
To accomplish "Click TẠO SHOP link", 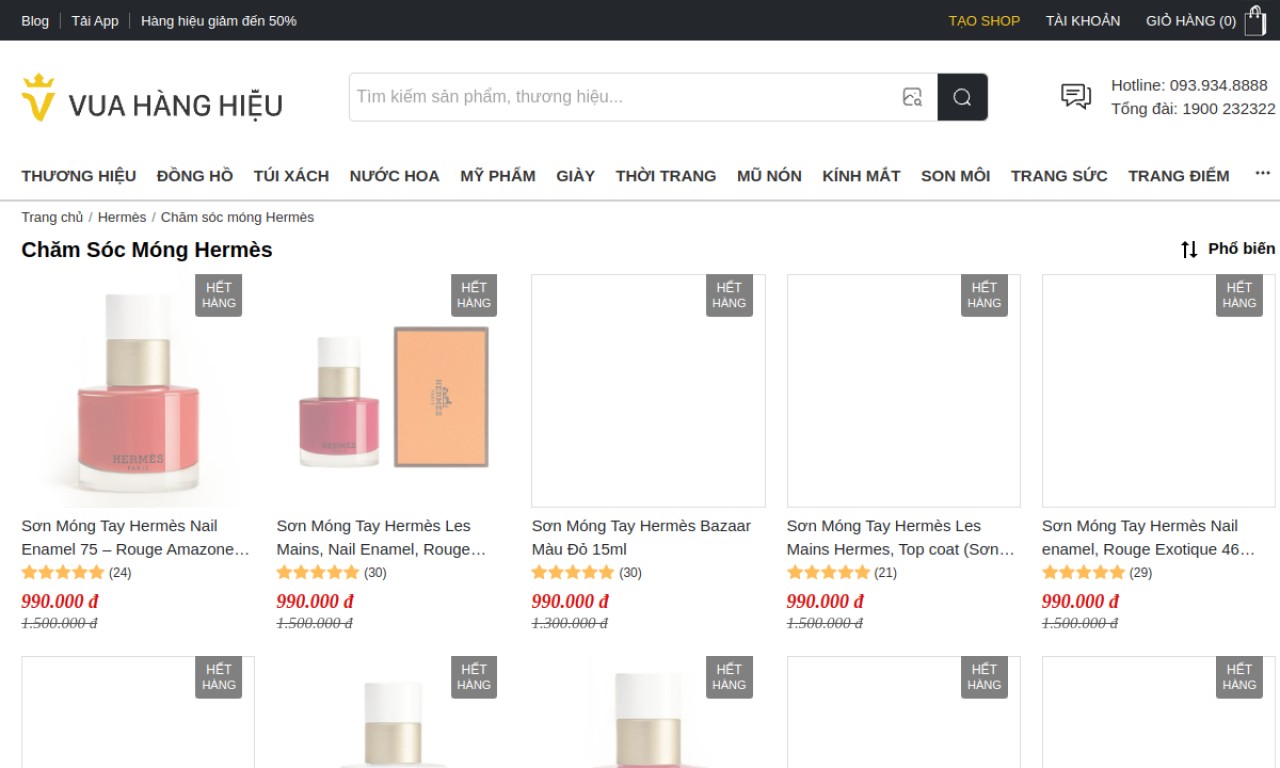I will [x=984, y=20].
